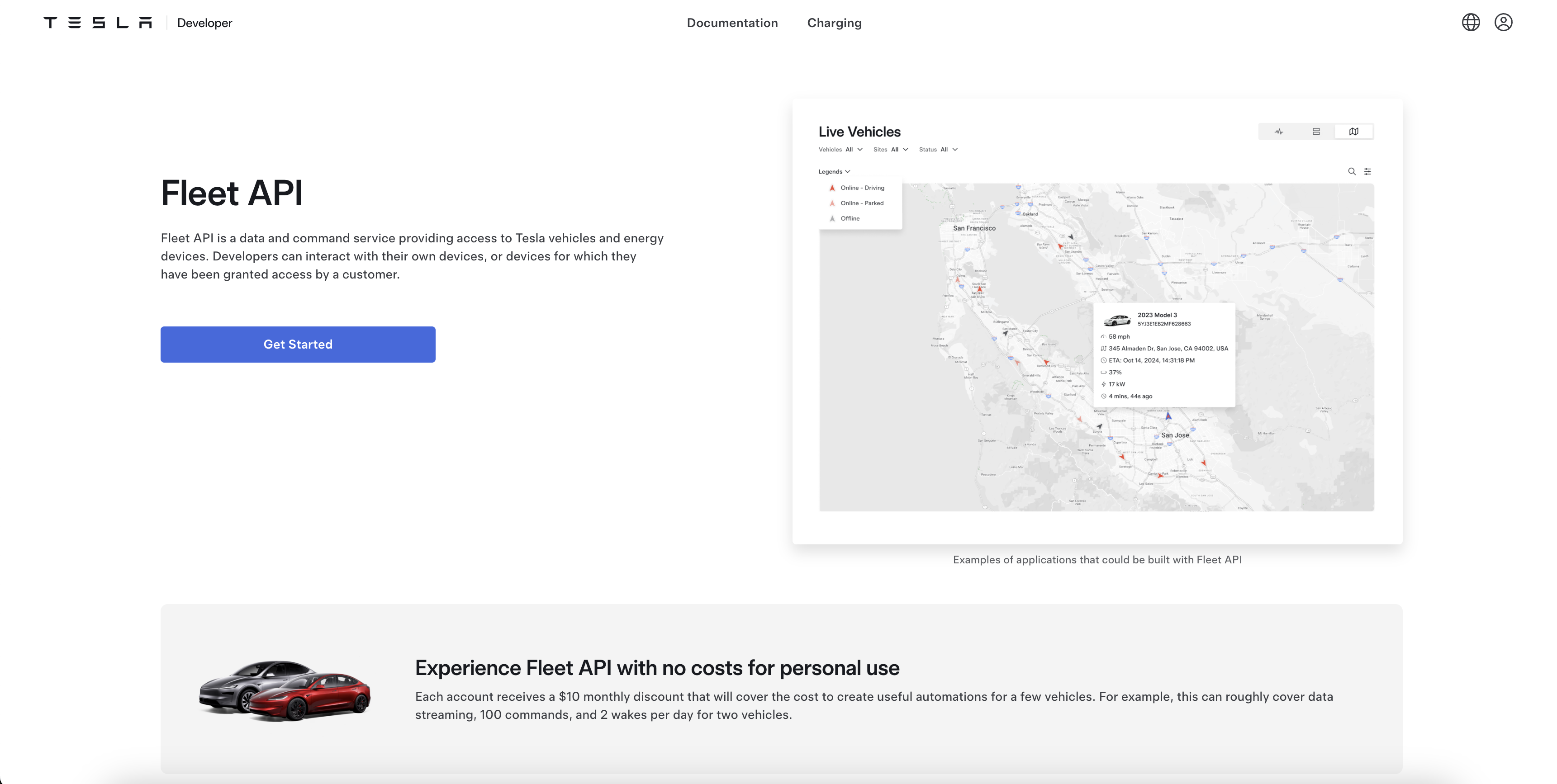This screenshot has width=1557, height=784.
Task: Select the Offline legend entry
Action: pyautogui.click(x=845, y=219)
